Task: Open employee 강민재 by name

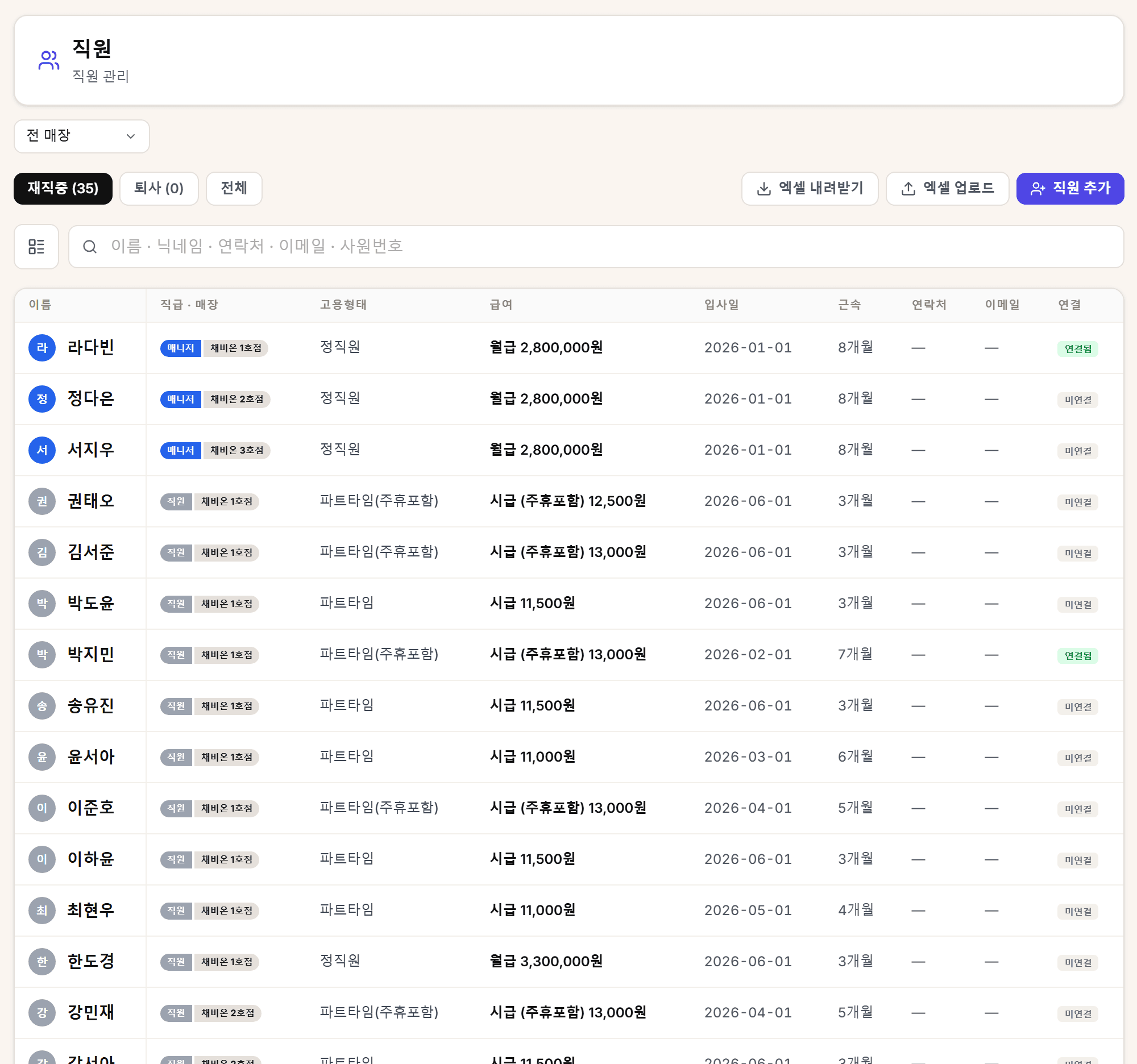Action: coord(91,1013)
